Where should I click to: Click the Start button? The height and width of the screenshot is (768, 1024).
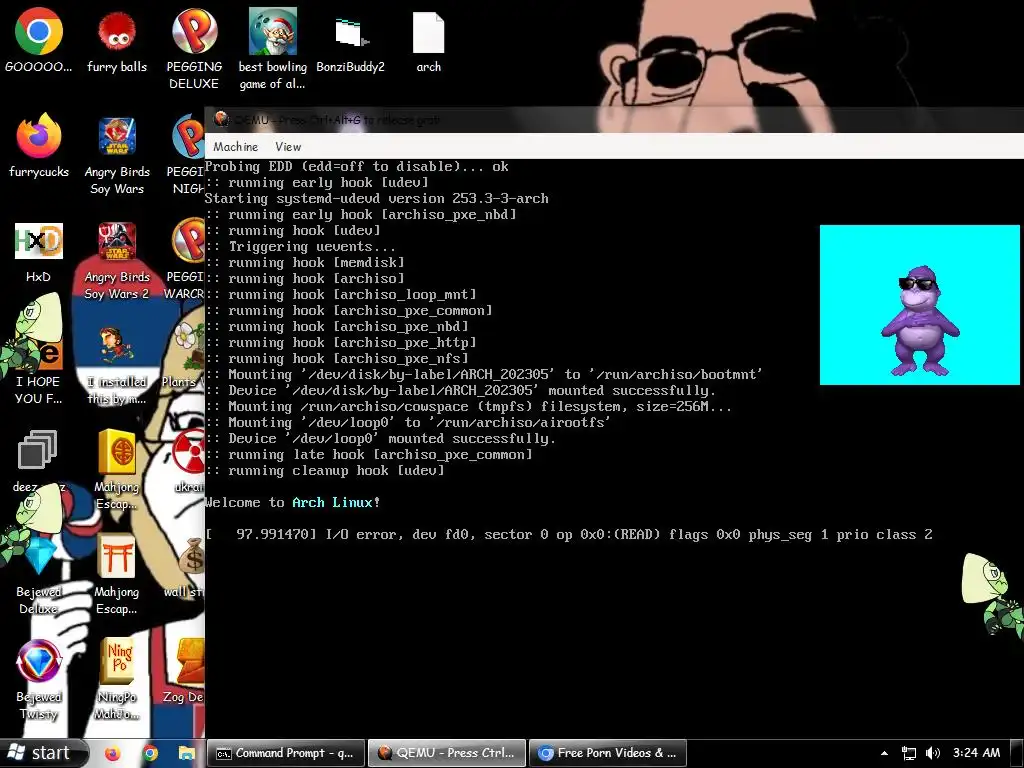click(43, 753)
